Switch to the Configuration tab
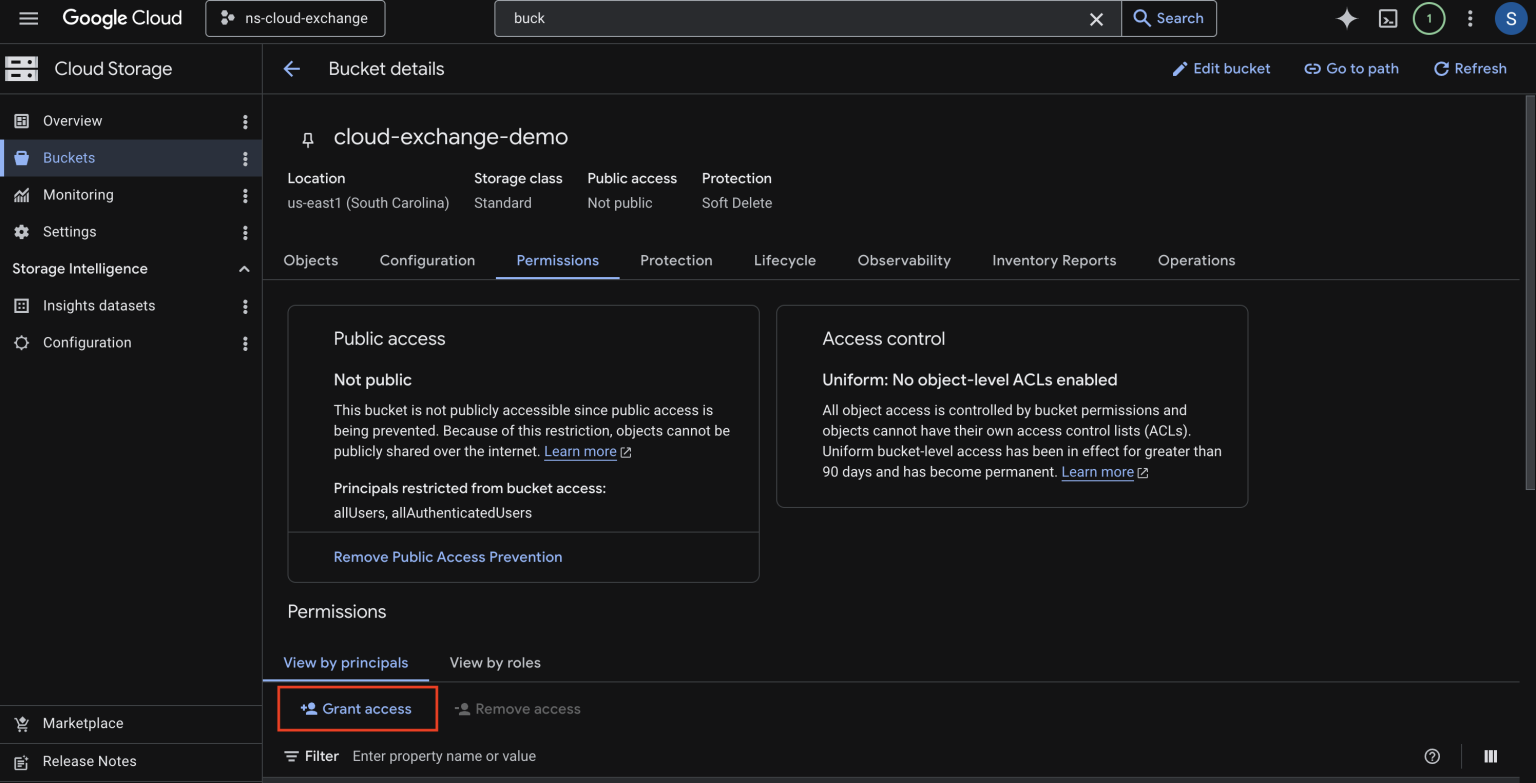1536x783 pixels. click(427, 260)
